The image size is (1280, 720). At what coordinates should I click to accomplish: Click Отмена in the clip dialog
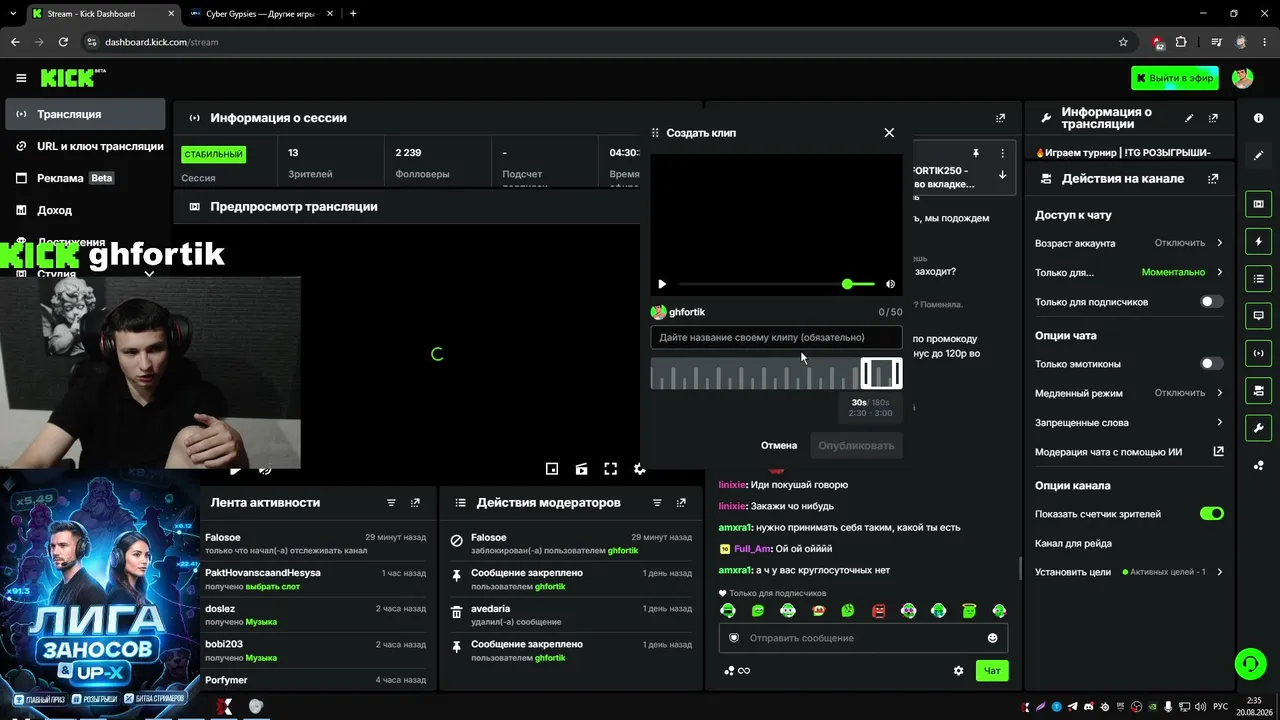(x=779, y=445)
